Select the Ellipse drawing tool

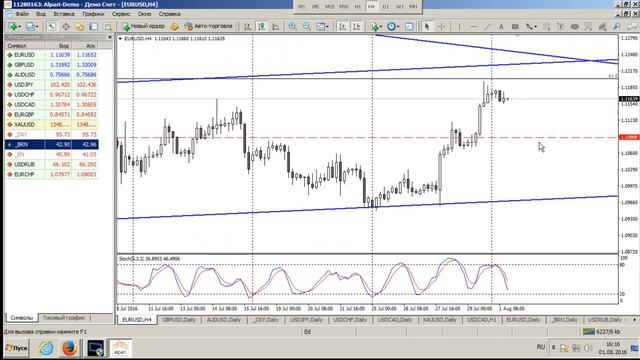(x=574, y=27)
